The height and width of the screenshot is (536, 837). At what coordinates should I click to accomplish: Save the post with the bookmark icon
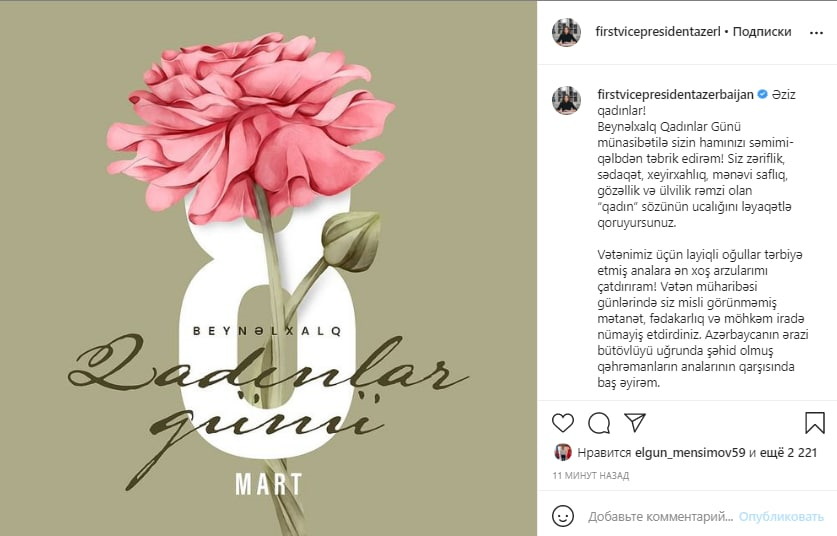coord(815,423)
